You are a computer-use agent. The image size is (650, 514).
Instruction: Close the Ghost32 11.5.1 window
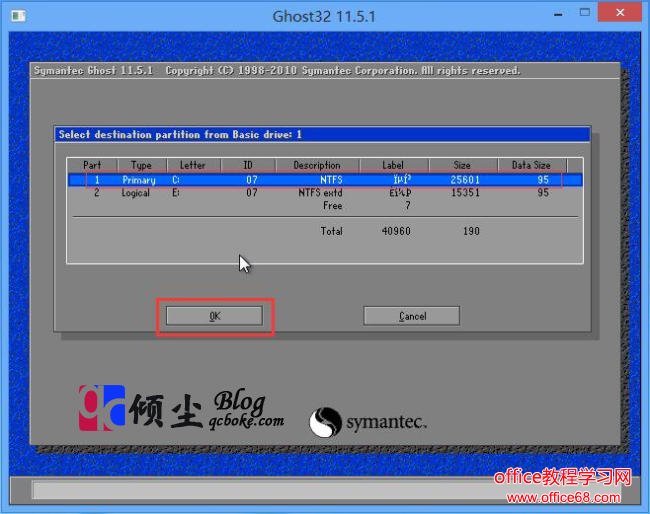click(620, 13)
